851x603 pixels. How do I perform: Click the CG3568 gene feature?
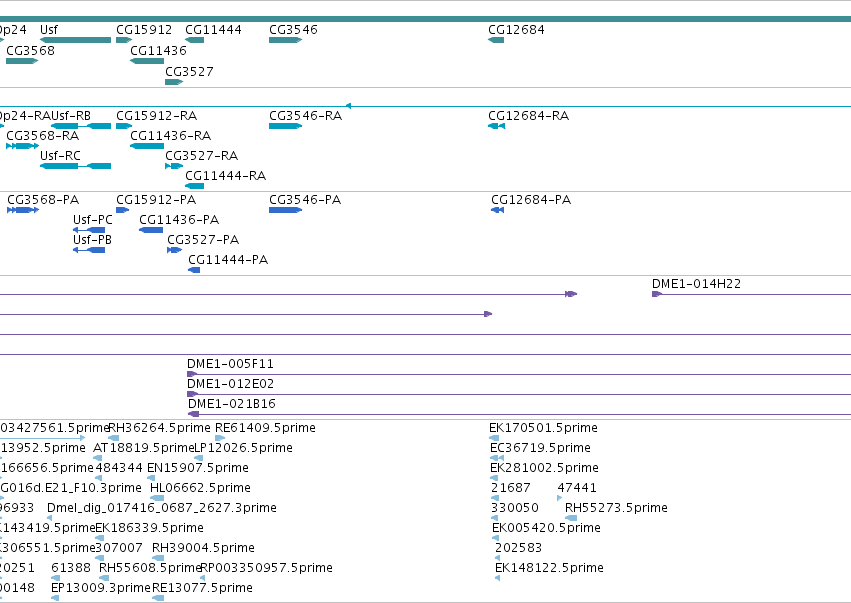pos(22,61)
